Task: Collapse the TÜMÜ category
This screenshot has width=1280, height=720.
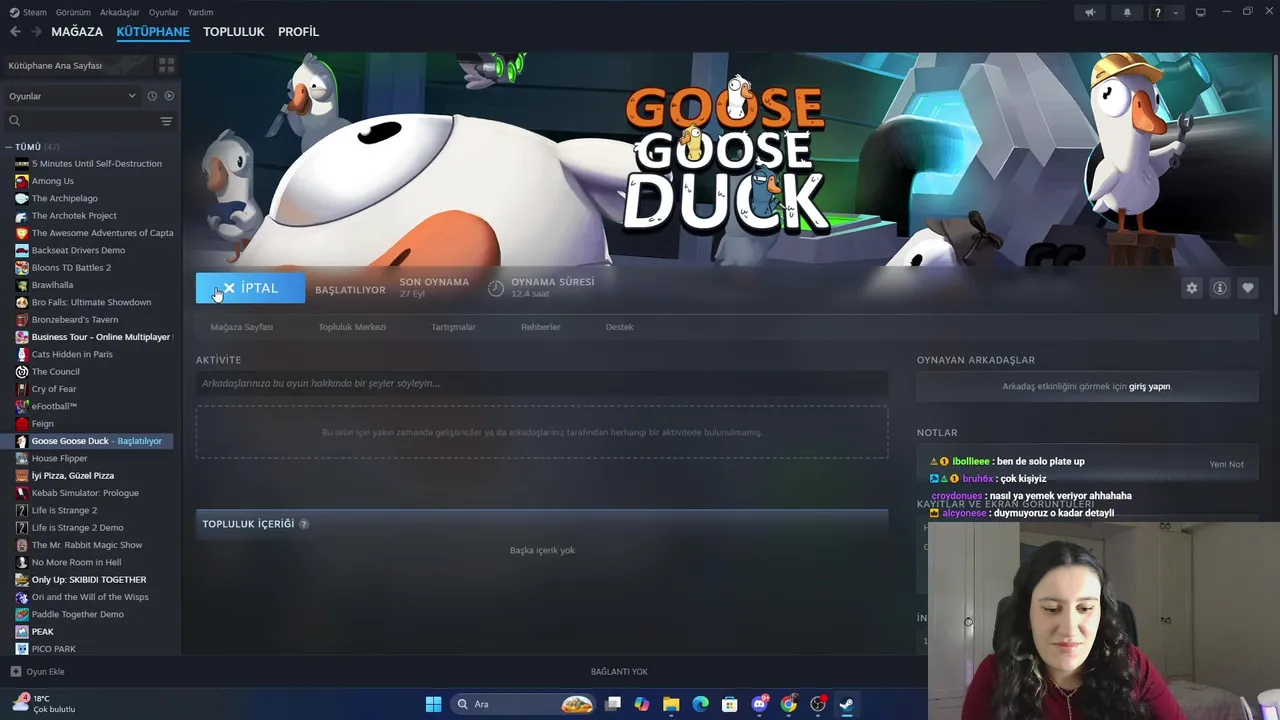Action: [x=8, y=147]
